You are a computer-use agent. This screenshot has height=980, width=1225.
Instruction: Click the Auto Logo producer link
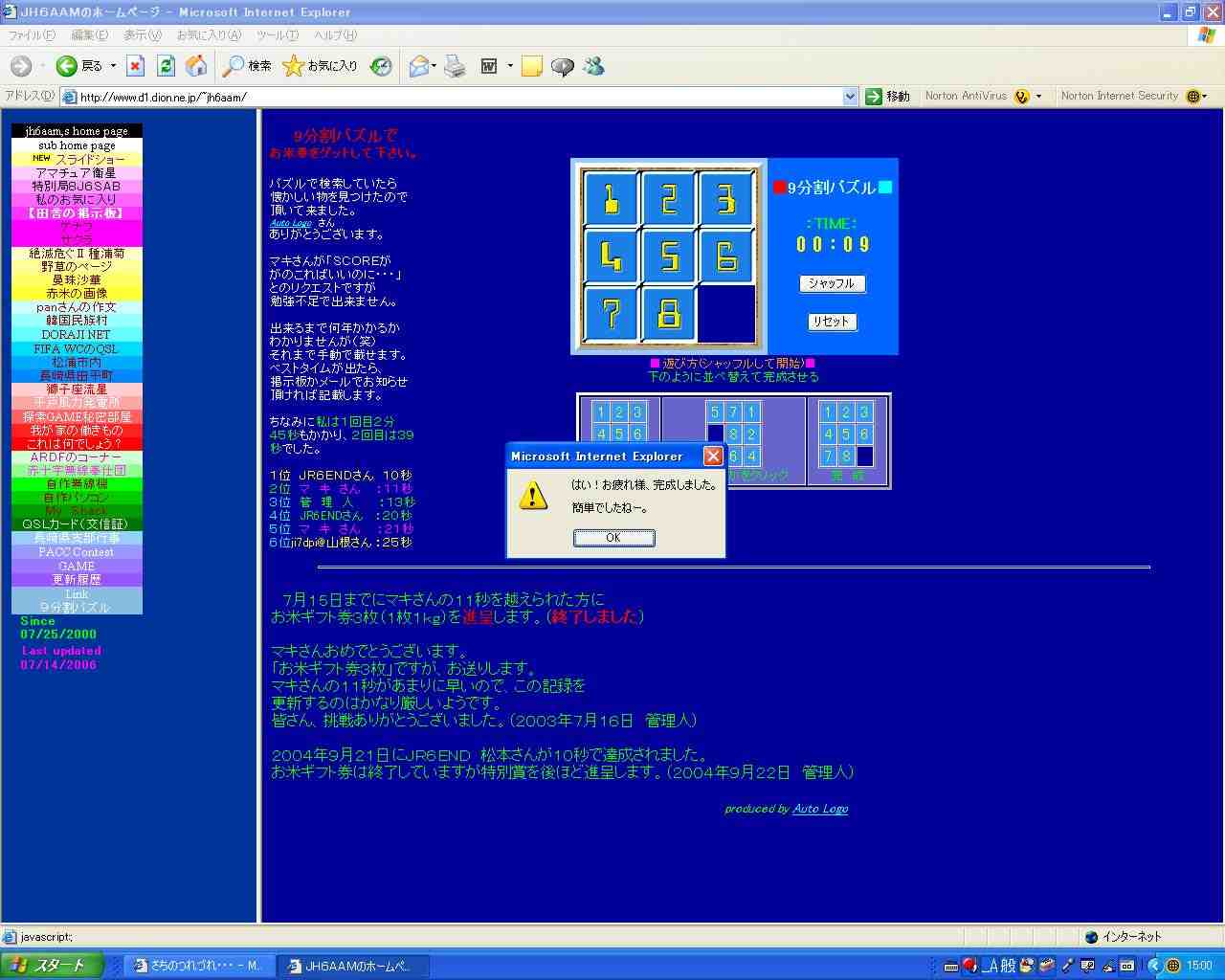(x=820, y=809)
